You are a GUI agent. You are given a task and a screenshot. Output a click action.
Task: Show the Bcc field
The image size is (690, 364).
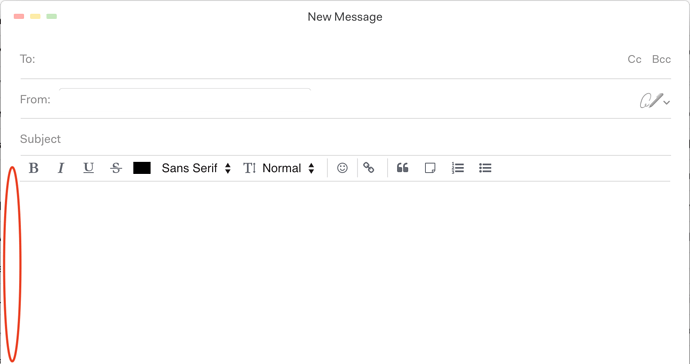point(661,59)
